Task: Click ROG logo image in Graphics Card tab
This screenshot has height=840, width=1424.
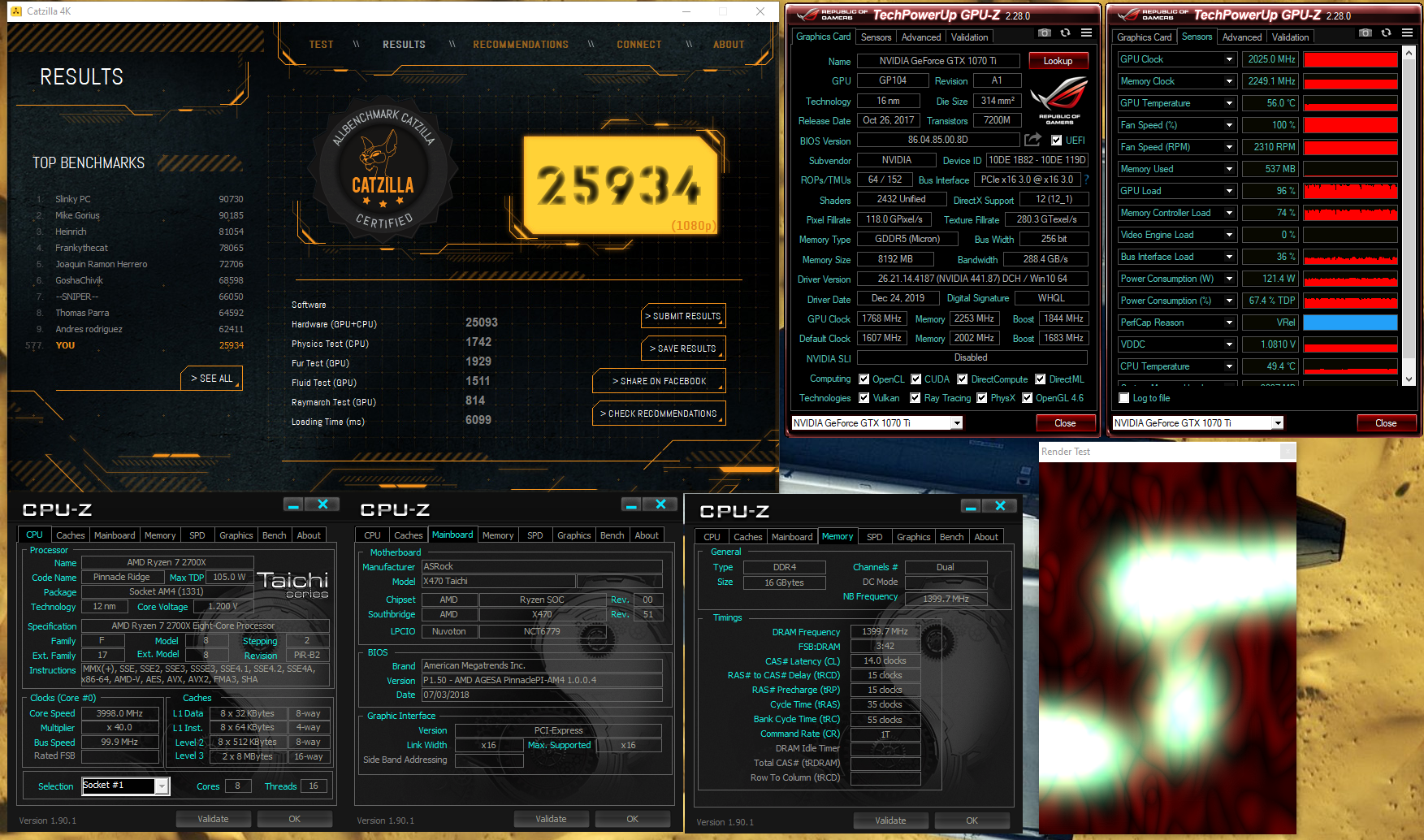Action: (x=1058, y=99)
